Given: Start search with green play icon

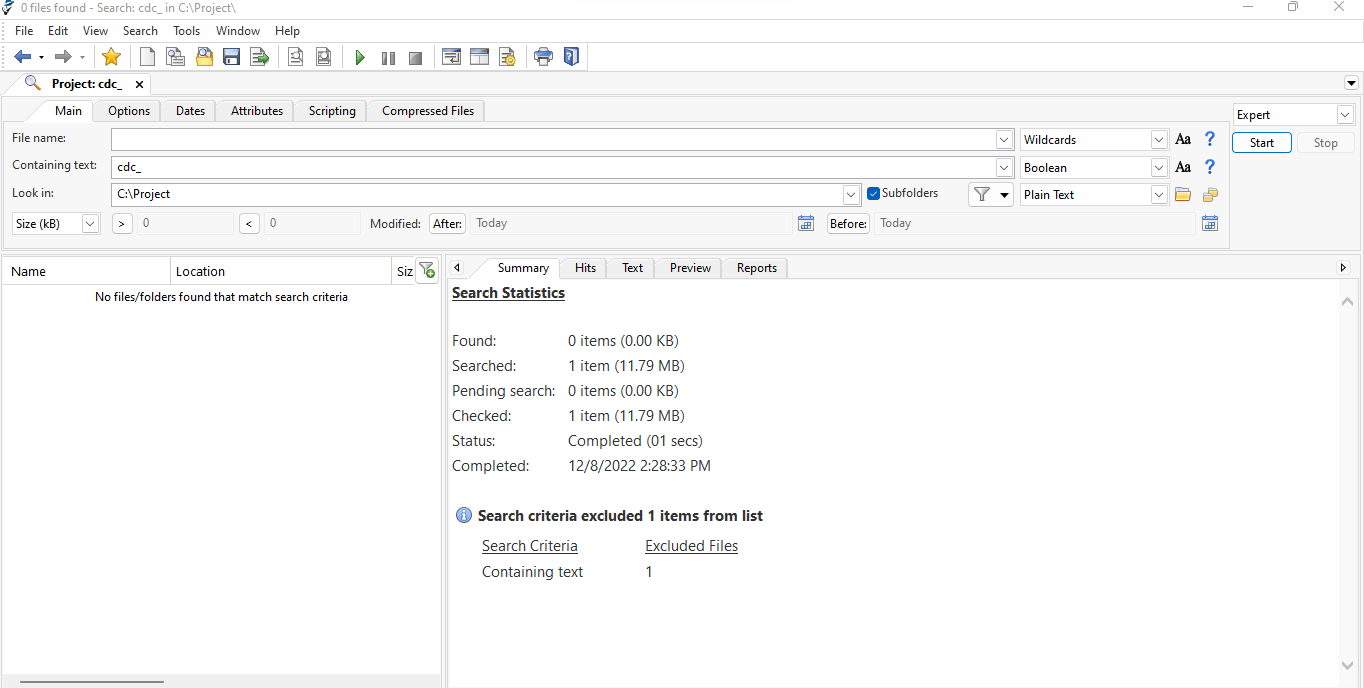Looking at the screenshot, I should click(360, 58).
